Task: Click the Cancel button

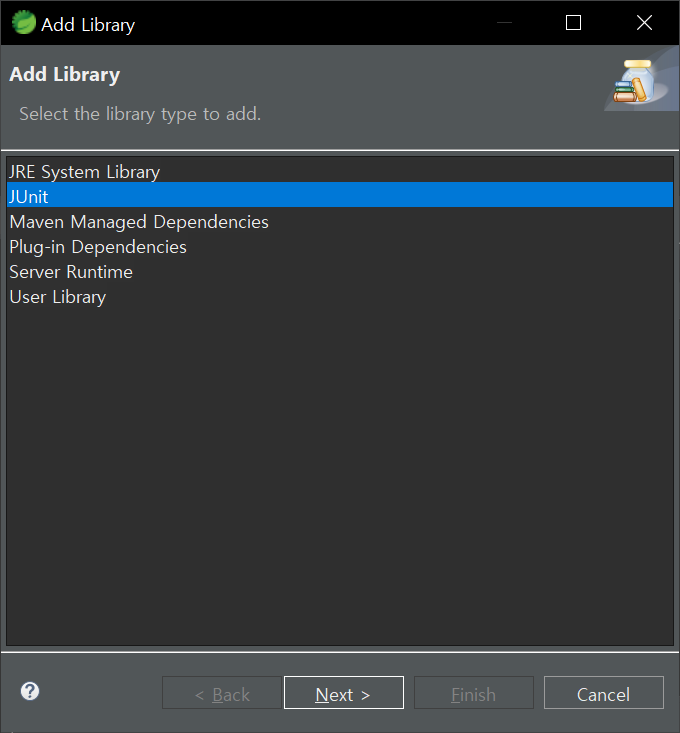Action: [x=603, y=694]
